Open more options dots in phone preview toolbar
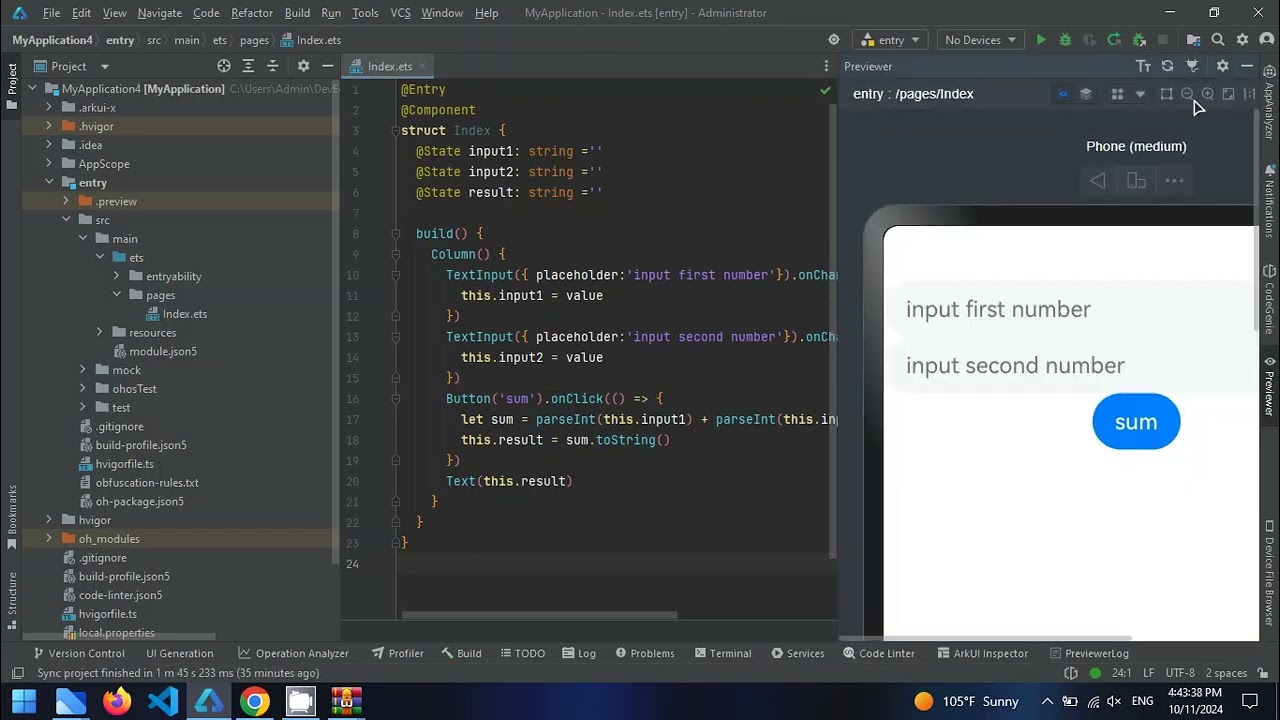Image resolution: width=1280 pixels, height=720 pixels. (x=1174, y=181)
